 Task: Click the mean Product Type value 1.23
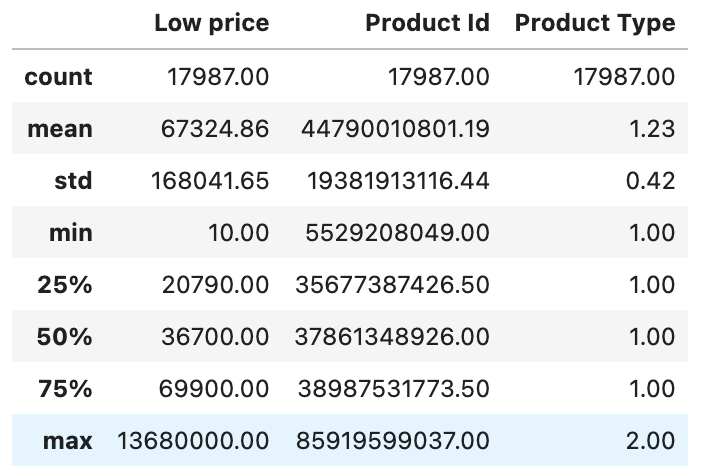652,129
